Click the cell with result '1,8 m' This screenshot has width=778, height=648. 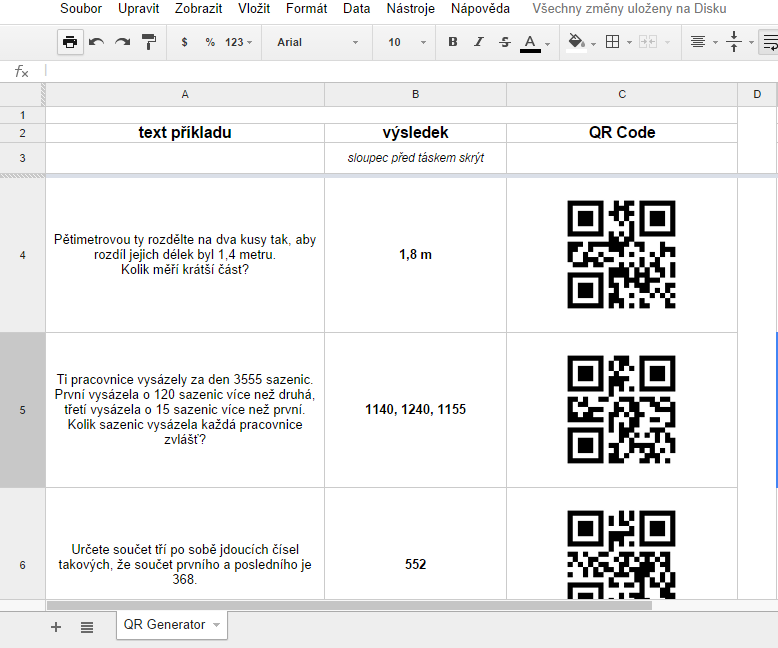pos(415,255)
